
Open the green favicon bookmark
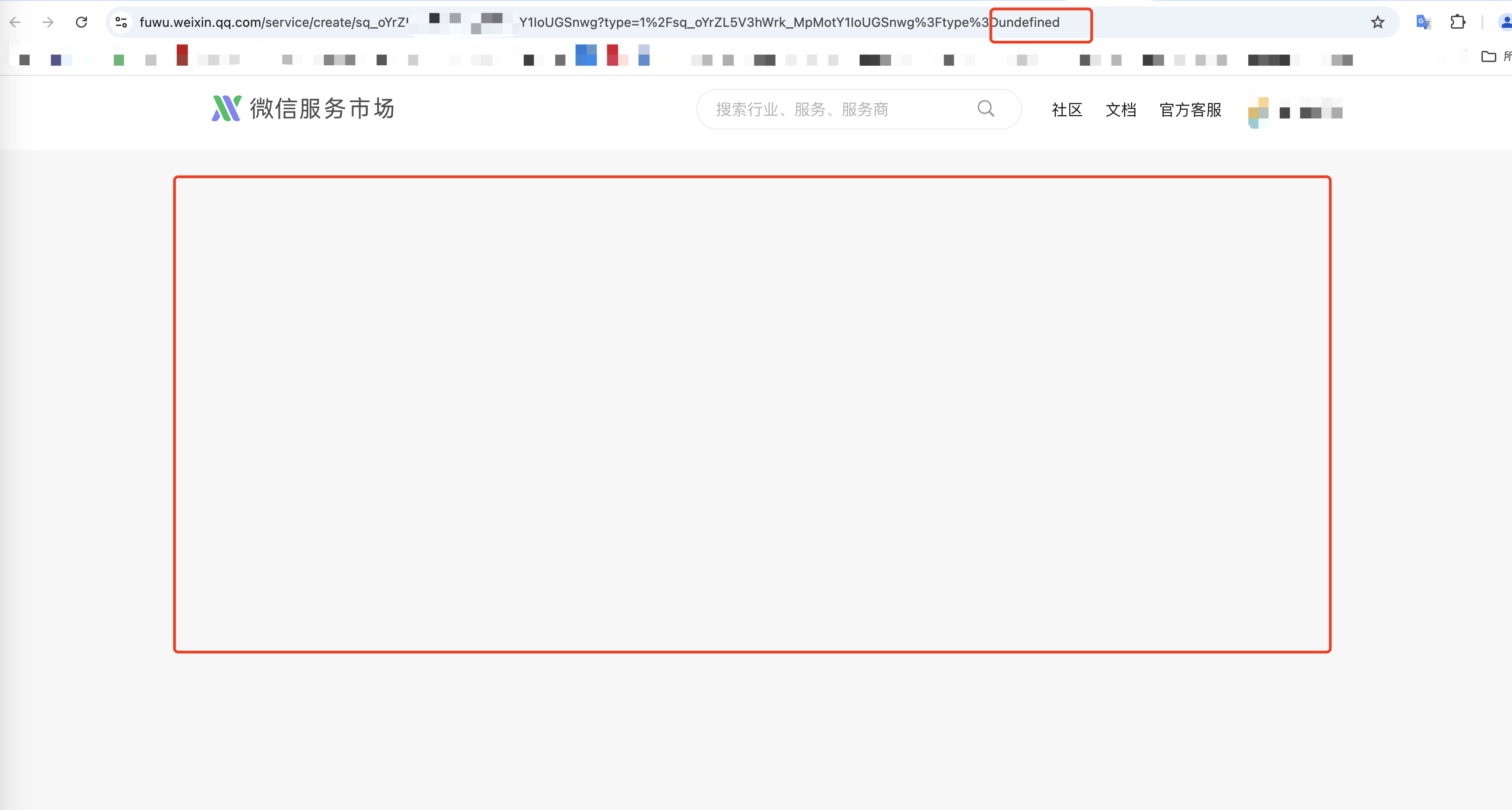118,60
